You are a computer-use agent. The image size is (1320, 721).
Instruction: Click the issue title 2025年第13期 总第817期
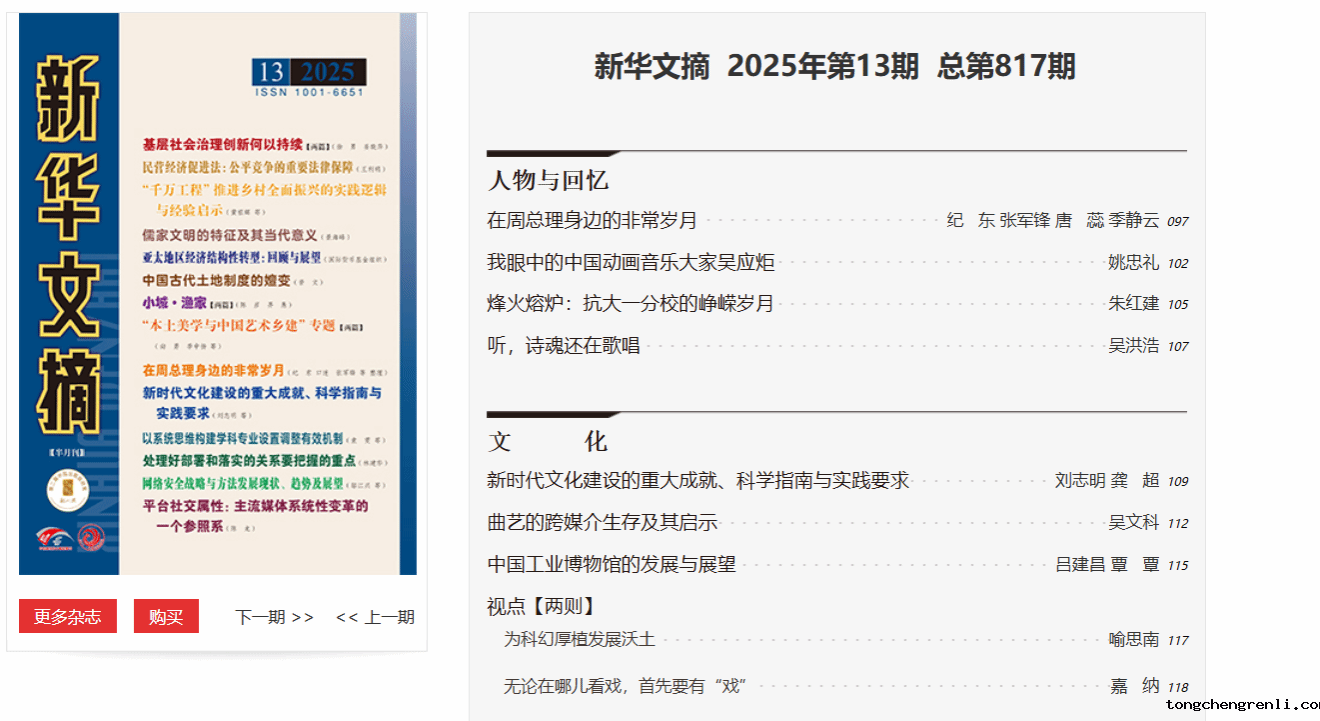[835, 67]
